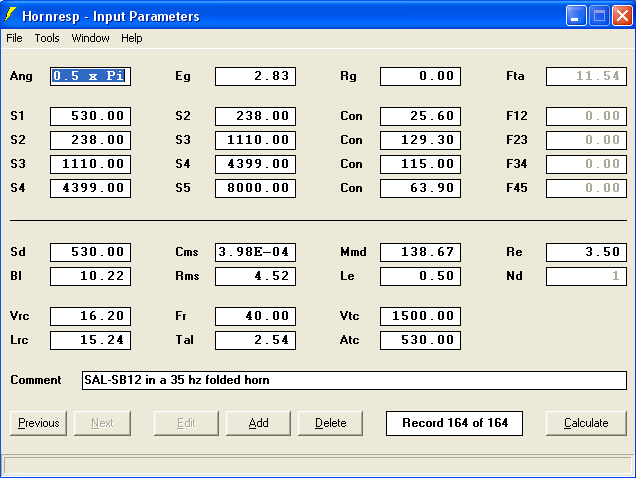Screen dimensions: 636x478
Task: Click the Comment text field
Action: coord(355,380)
